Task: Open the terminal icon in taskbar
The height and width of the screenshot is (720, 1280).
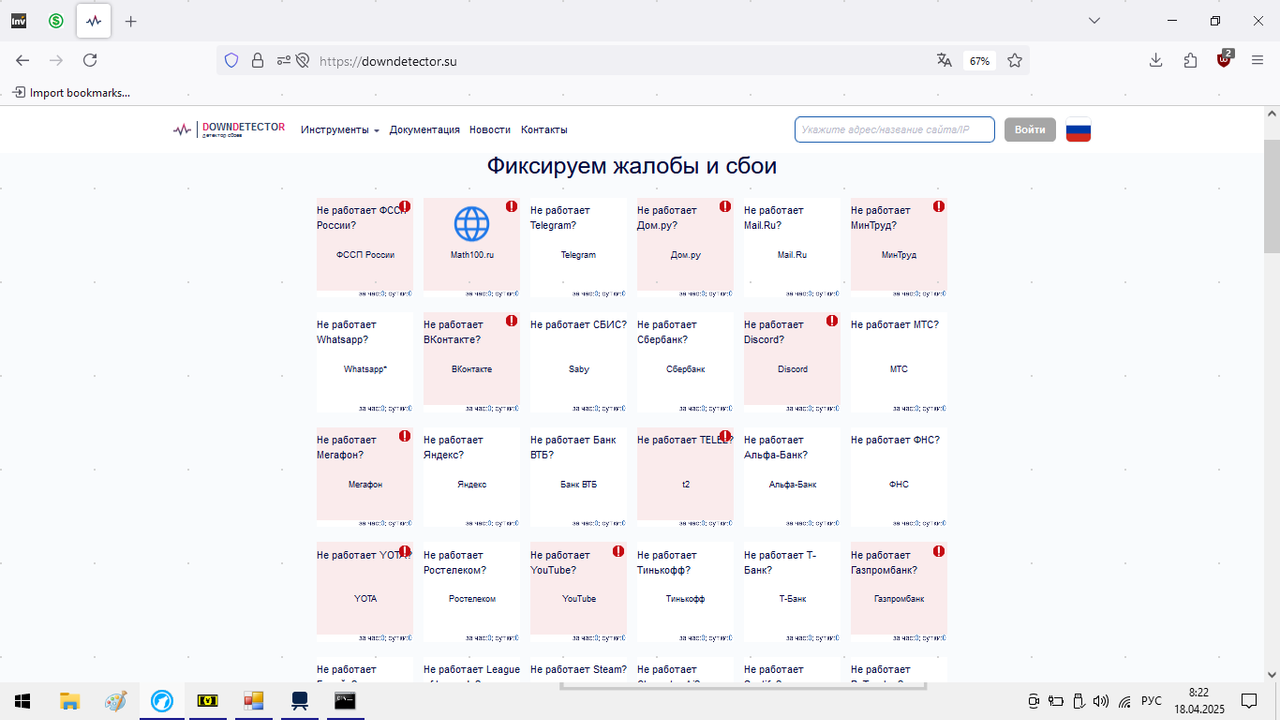Action: click(345, 701)
